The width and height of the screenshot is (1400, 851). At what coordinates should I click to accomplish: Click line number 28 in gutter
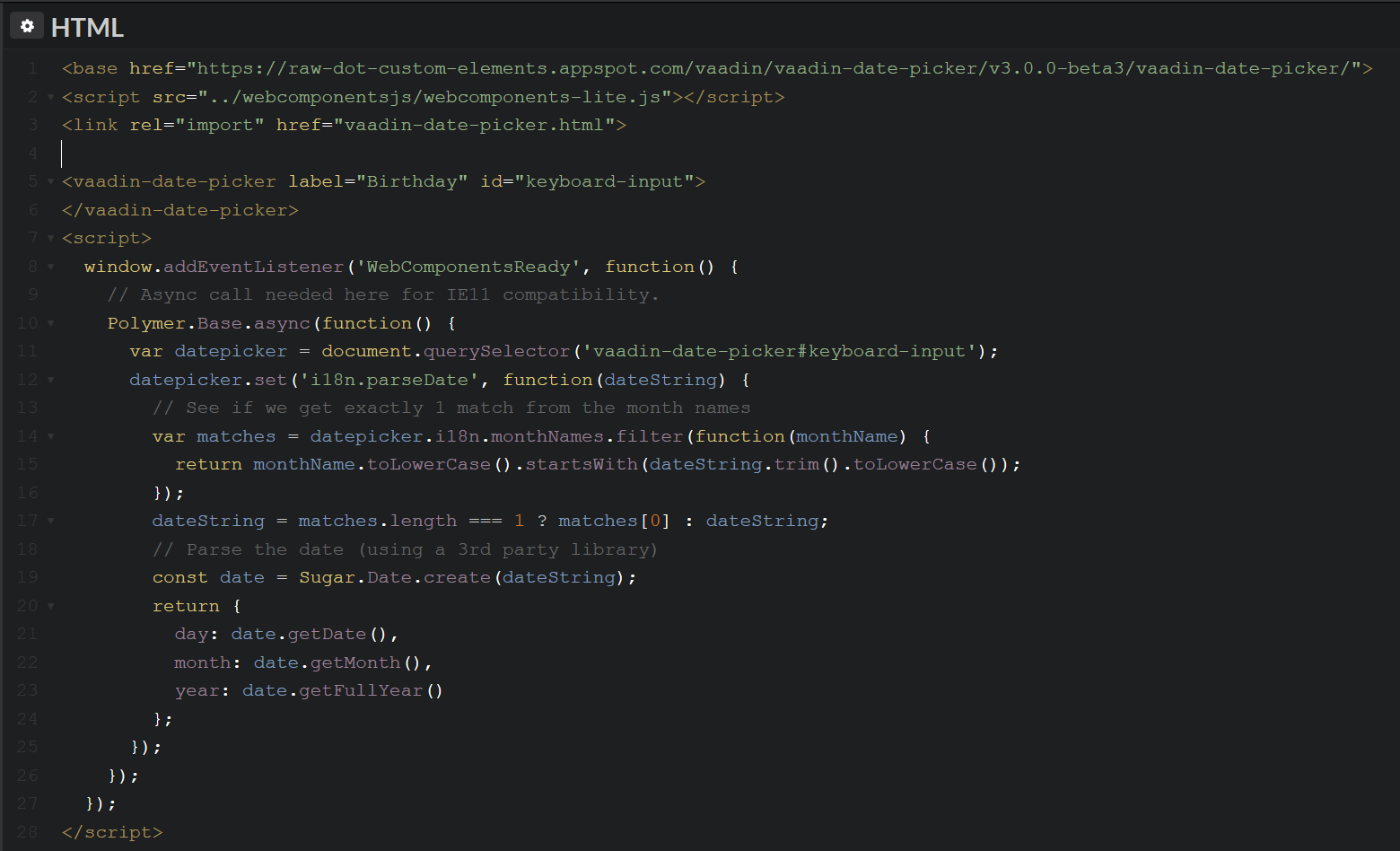(x=27, y=832)
